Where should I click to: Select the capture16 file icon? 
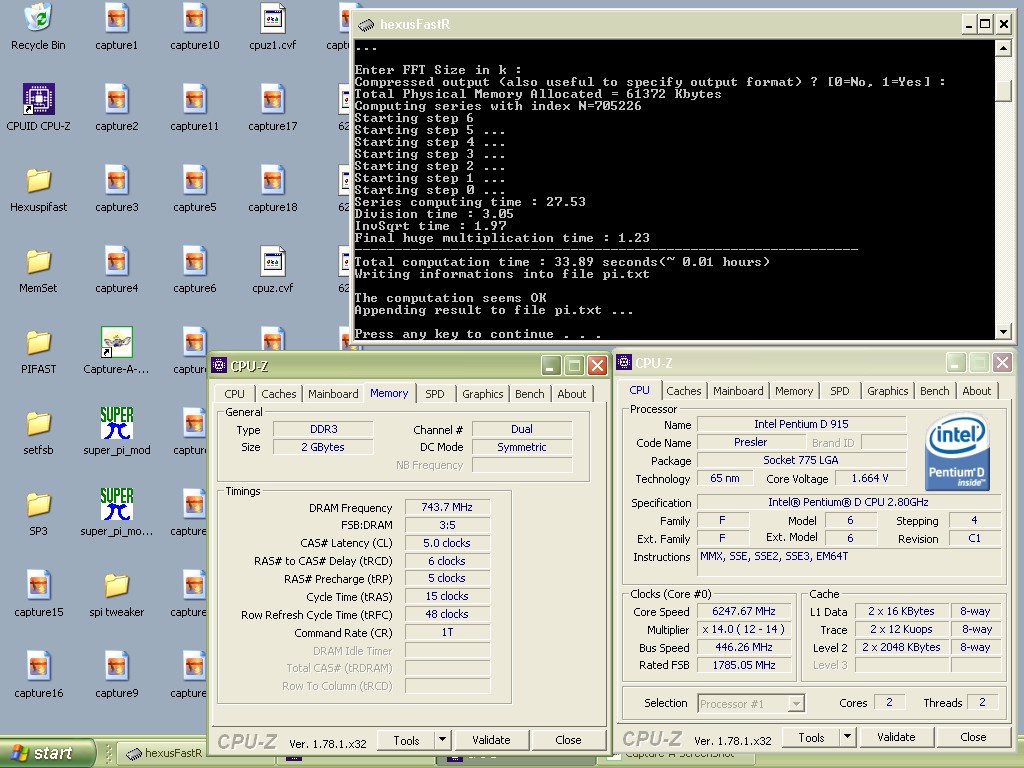(38, 667)
